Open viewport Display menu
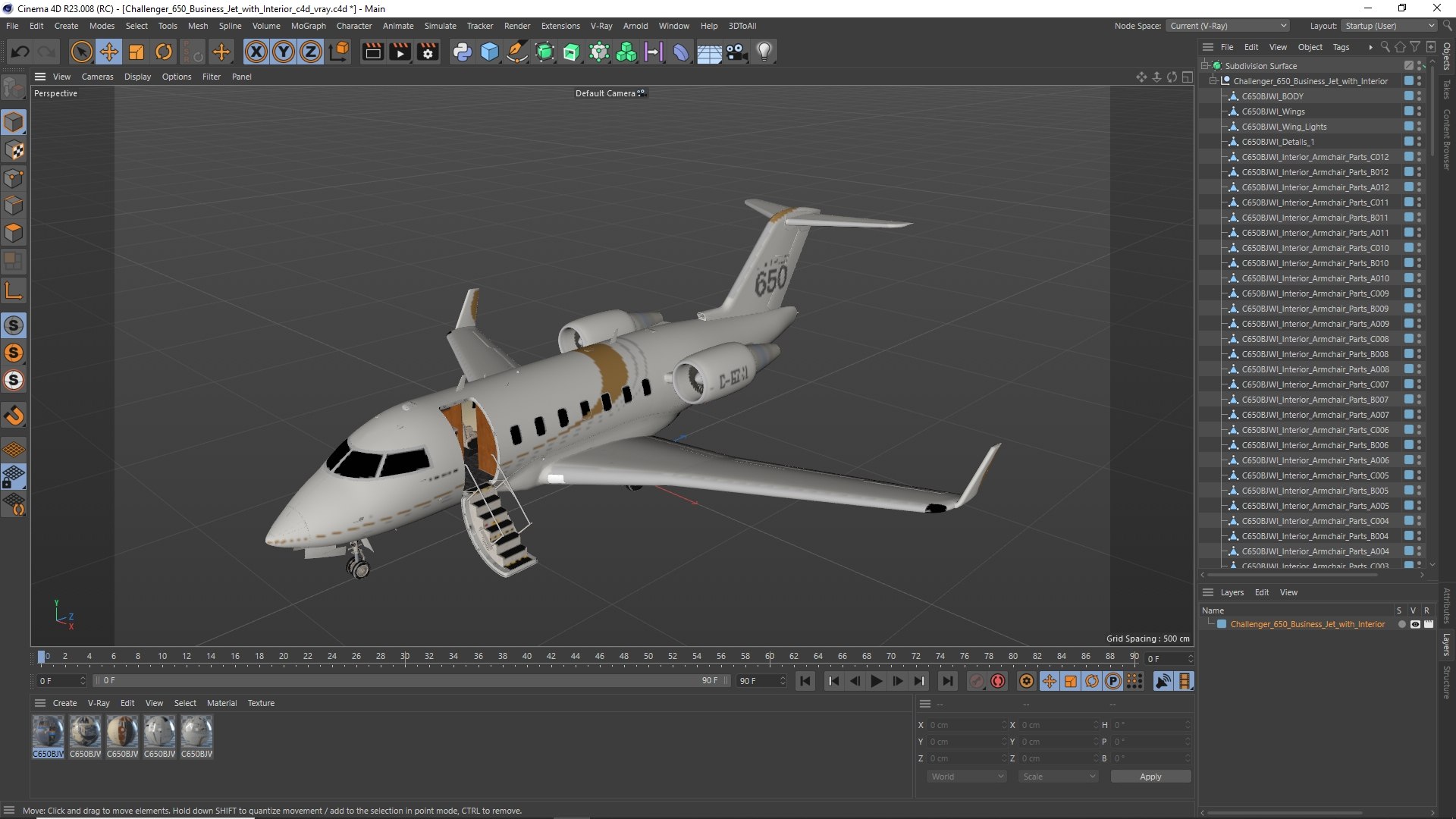The height and width of the screenshot is (819, 1456). (x=137, y=77)
